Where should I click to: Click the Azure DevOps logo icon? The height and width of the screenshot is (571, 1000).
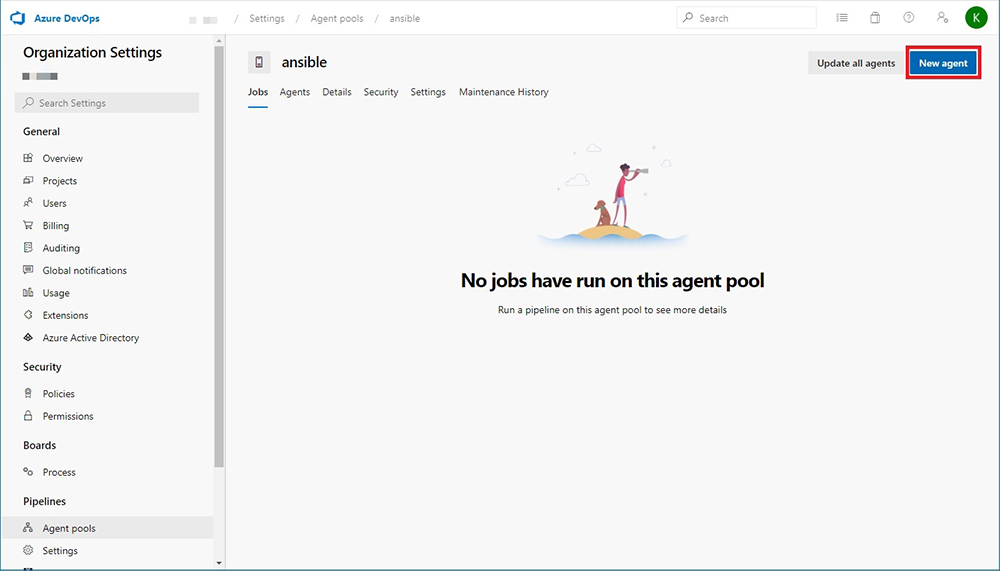click(17, 18)
